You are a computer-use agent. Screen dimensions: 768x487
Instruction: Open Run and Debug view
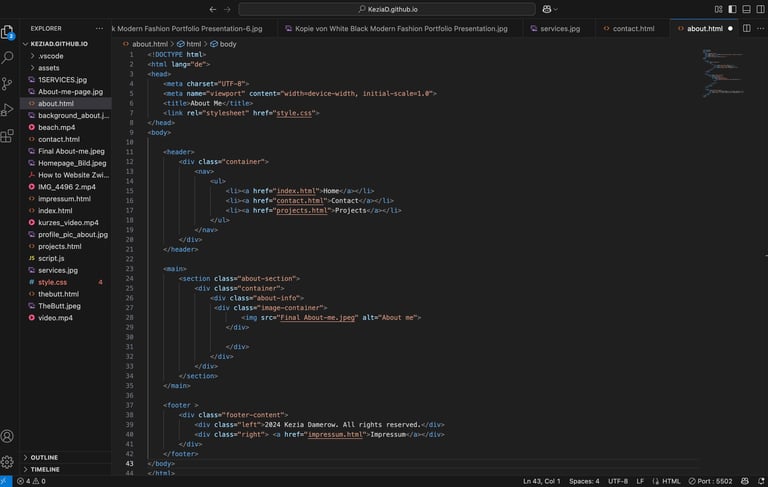[7, 110]
